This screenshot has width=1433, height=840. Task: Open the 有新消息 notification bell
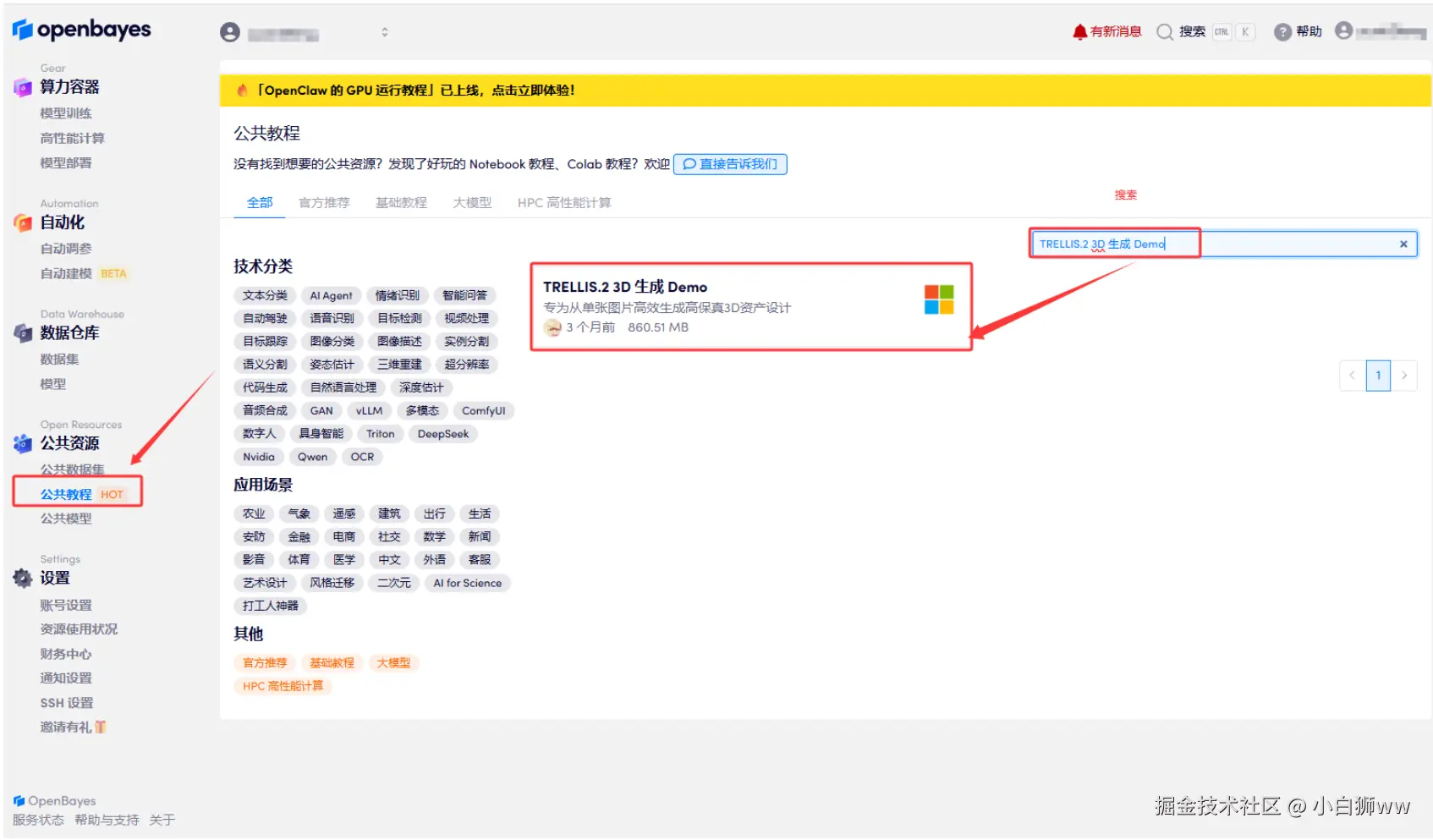[x=1079, y=32]
